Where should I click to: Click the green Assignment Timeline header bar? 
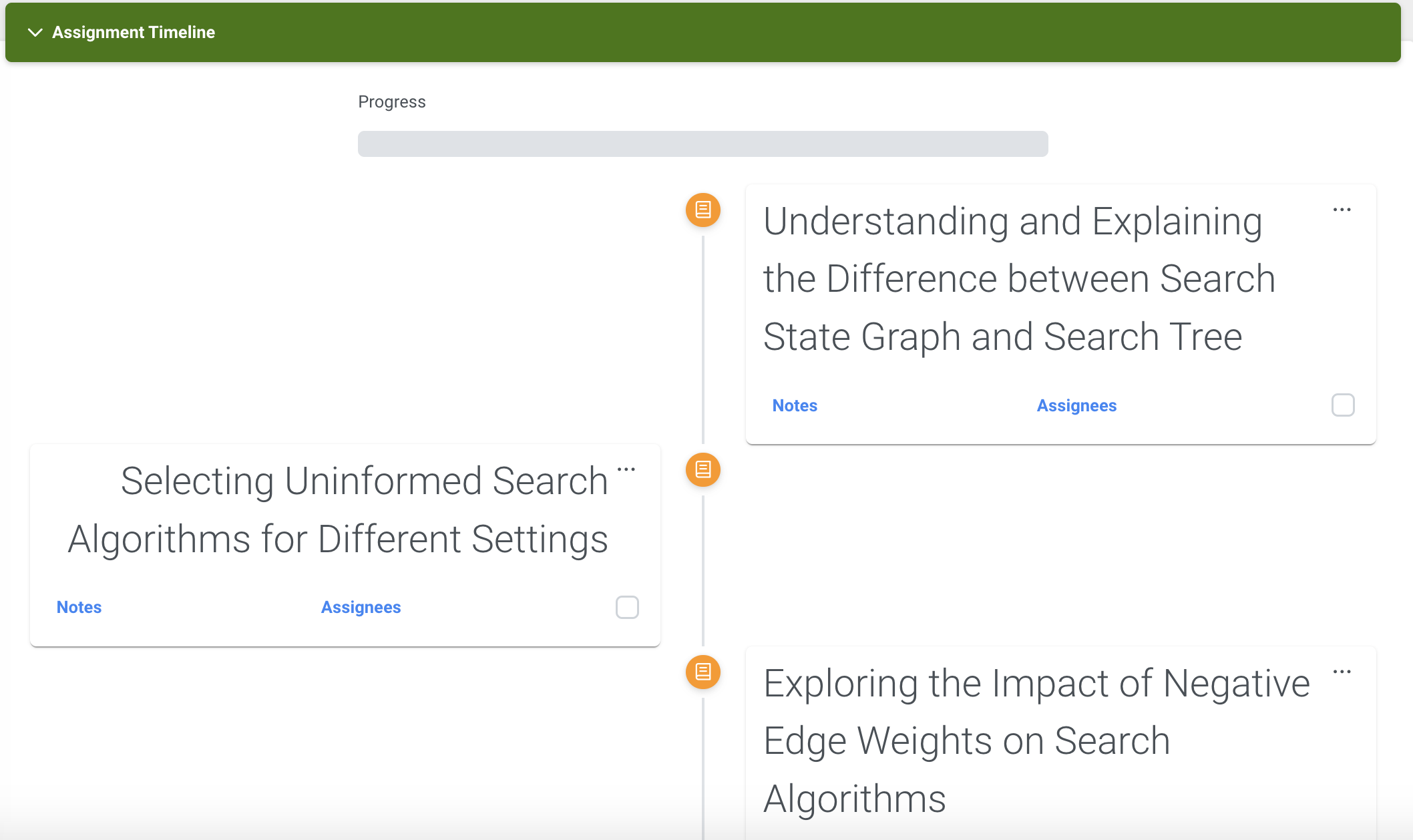(703, 33)
